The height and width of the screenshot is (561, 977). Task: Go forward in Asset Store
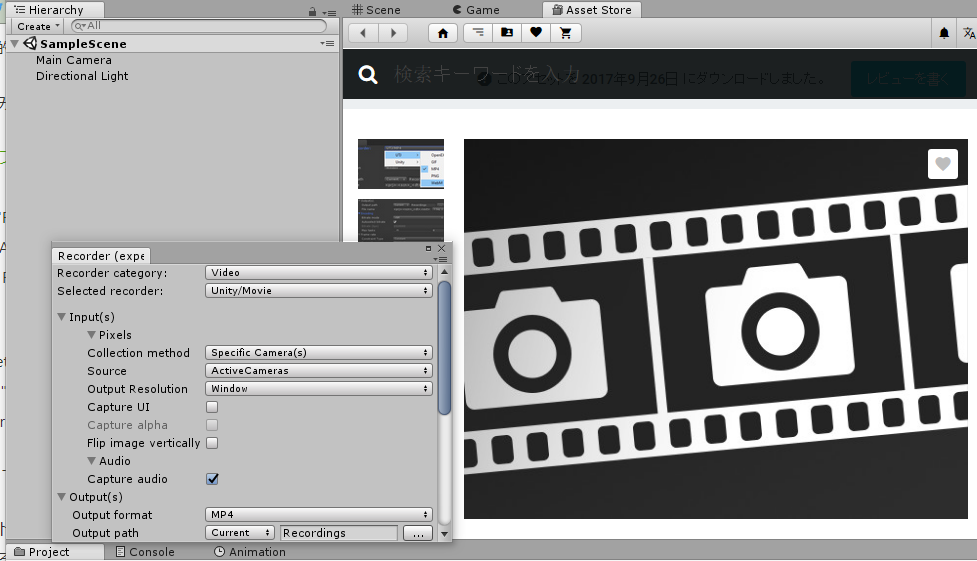tap(393, 33)
